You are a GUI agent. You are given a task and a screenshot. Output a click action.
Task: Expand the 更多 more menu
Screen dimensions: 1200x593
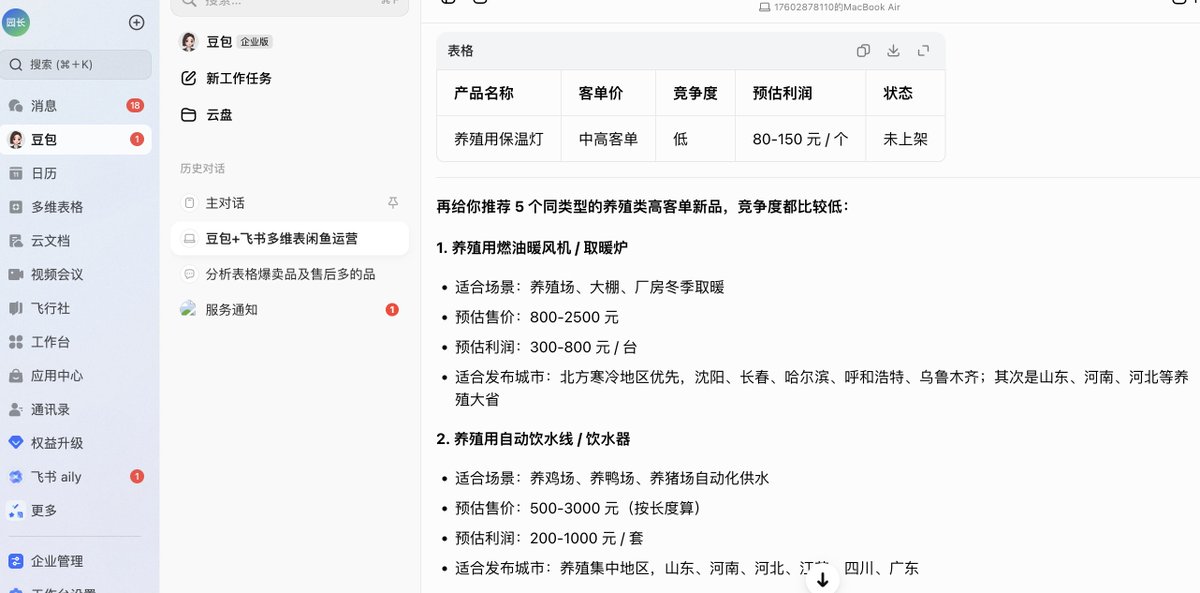(76, 510)
